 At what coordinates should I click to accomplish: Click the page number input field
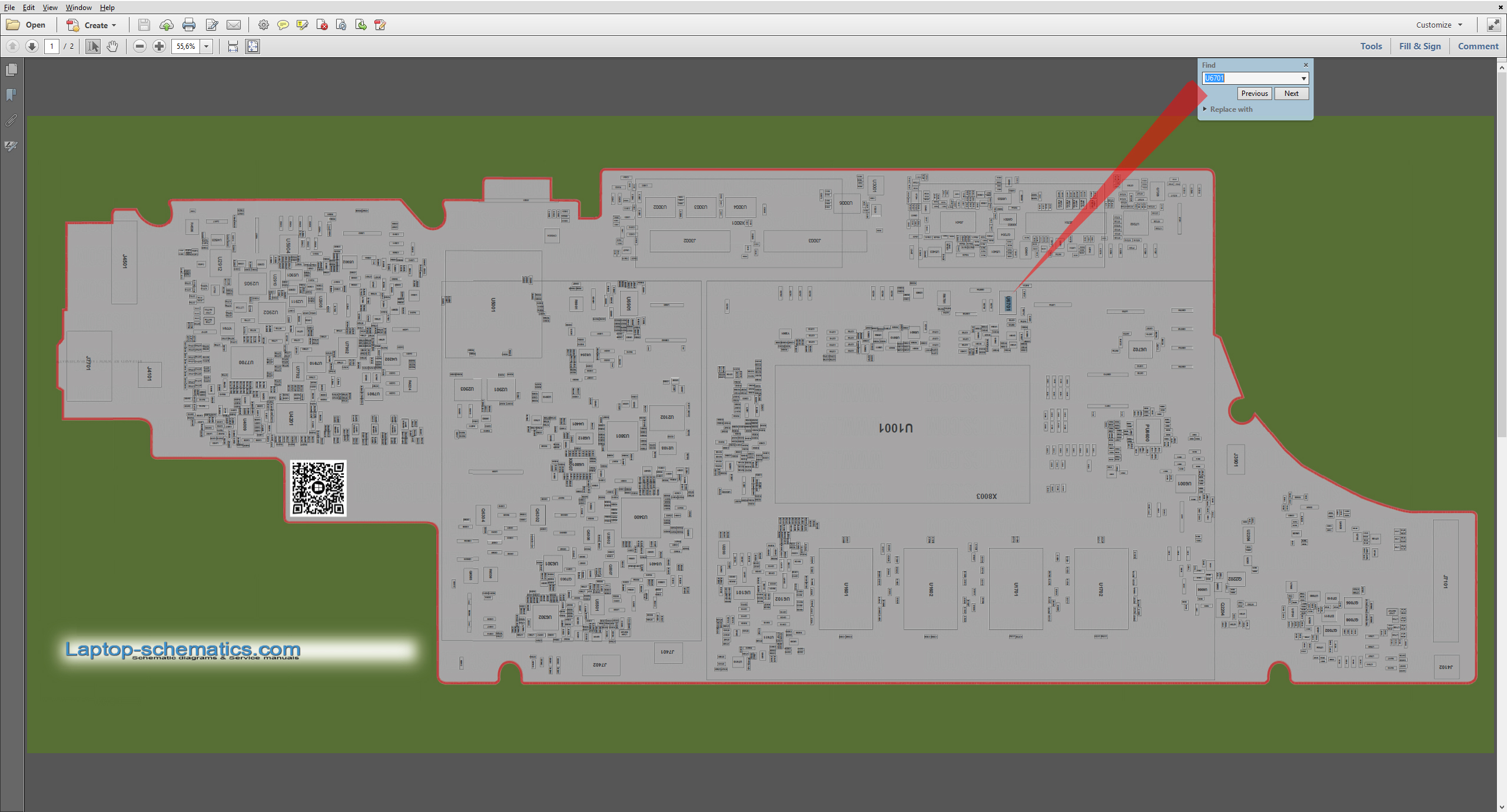pyautogui.click(x=51, y=46)
